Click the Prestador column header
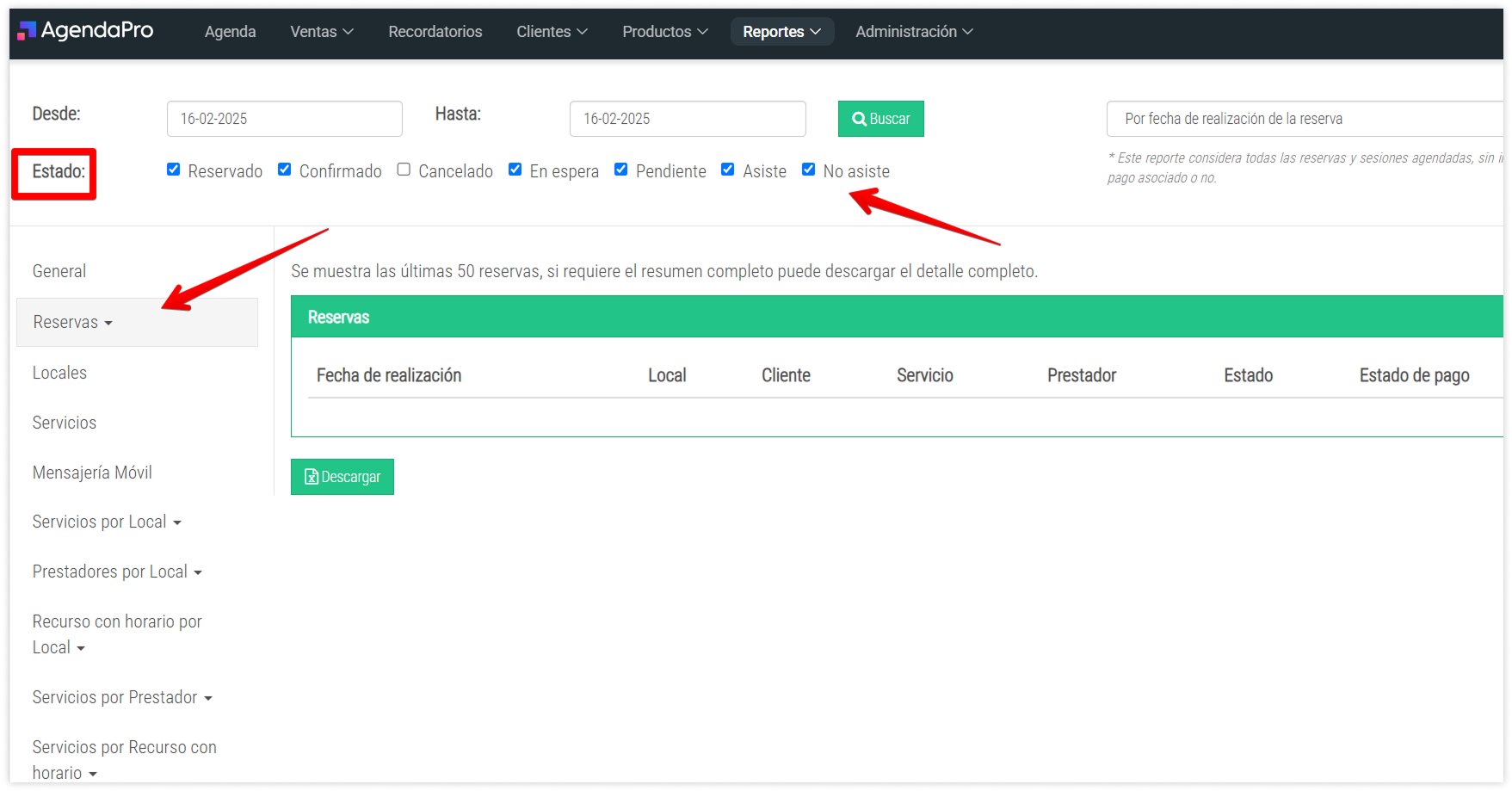 pyautogui.click(x=1082, y=375)
